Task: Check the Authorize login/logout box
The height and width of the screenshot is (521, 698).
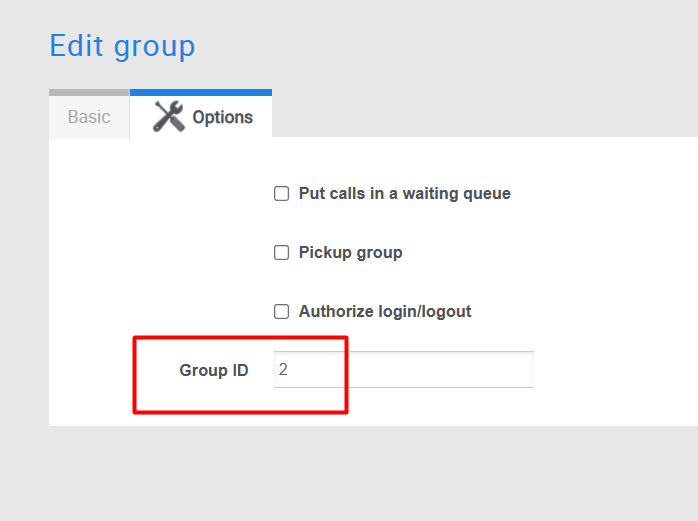Action: click(281, 312)
